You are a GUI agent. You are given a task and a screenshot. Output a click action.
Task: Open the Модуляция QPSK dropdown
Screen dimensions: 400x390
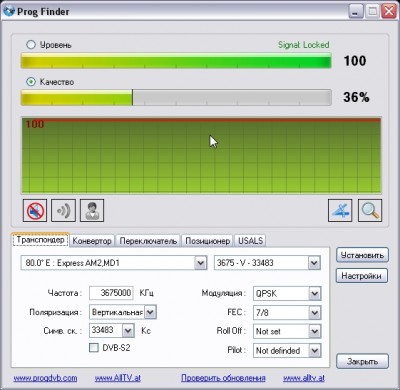[314, 294]
